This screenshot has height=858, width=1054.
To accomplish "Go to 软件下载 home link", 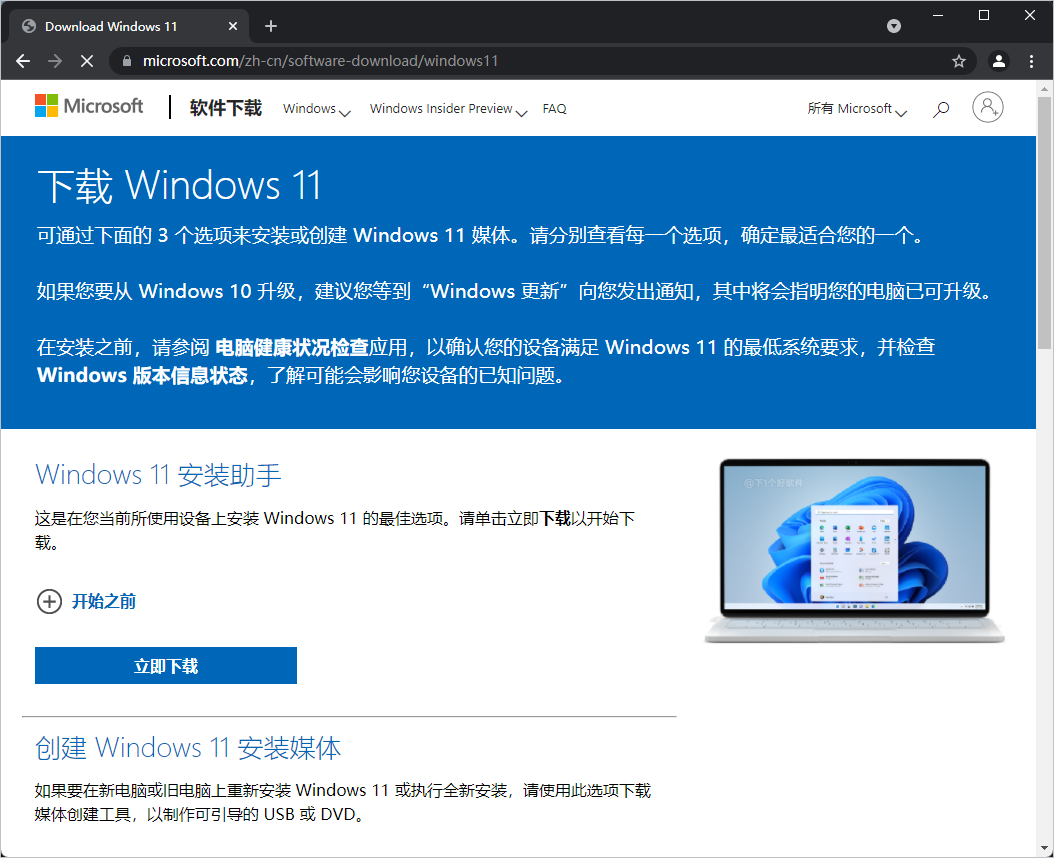I will 225,108.
